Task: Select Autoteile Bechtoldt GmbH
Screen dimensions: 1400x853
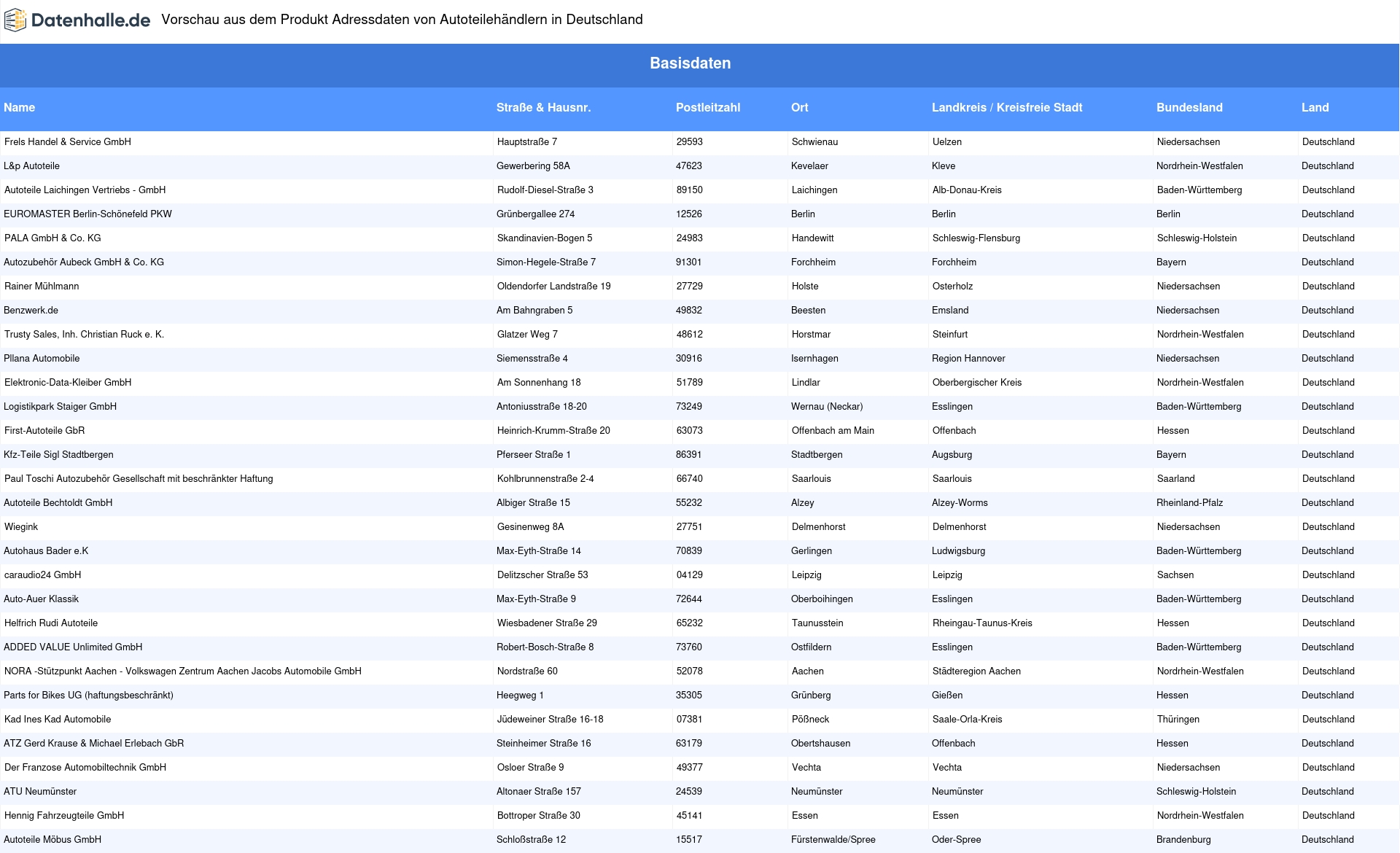Action: (58, 503)
